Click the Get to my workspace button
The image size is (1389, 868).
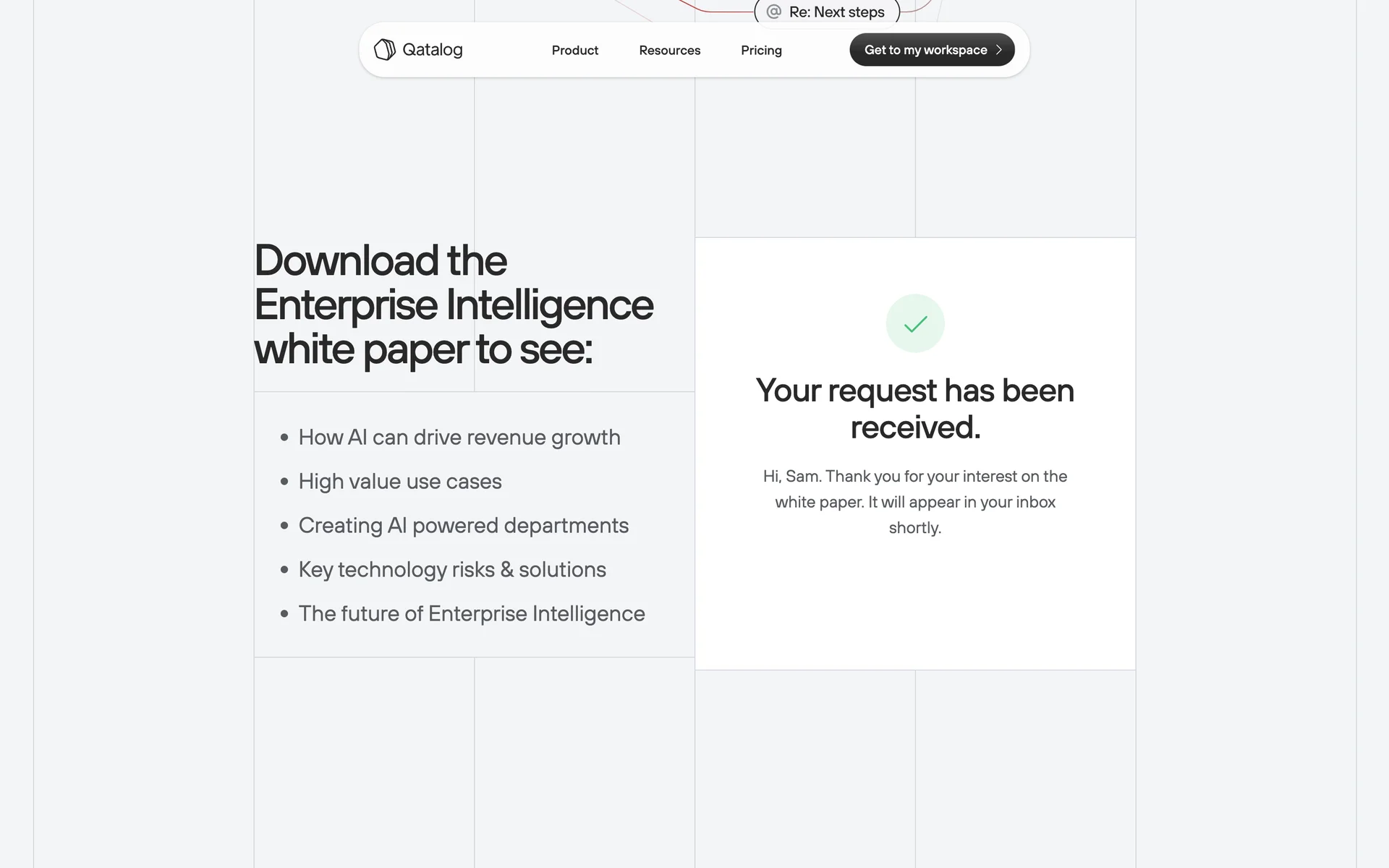[925, 50]
